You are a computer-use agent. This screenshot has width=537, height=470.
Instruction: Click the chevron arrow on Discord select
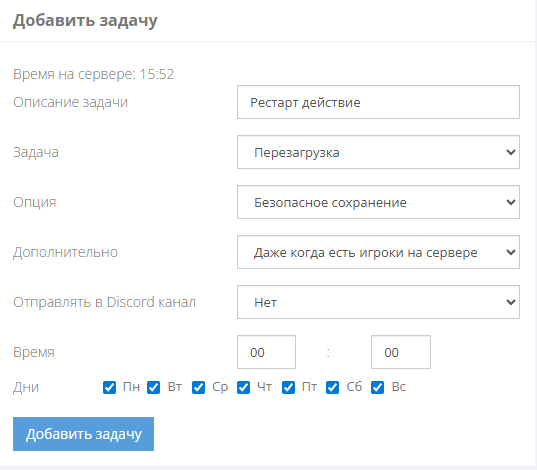pos(511,302)
